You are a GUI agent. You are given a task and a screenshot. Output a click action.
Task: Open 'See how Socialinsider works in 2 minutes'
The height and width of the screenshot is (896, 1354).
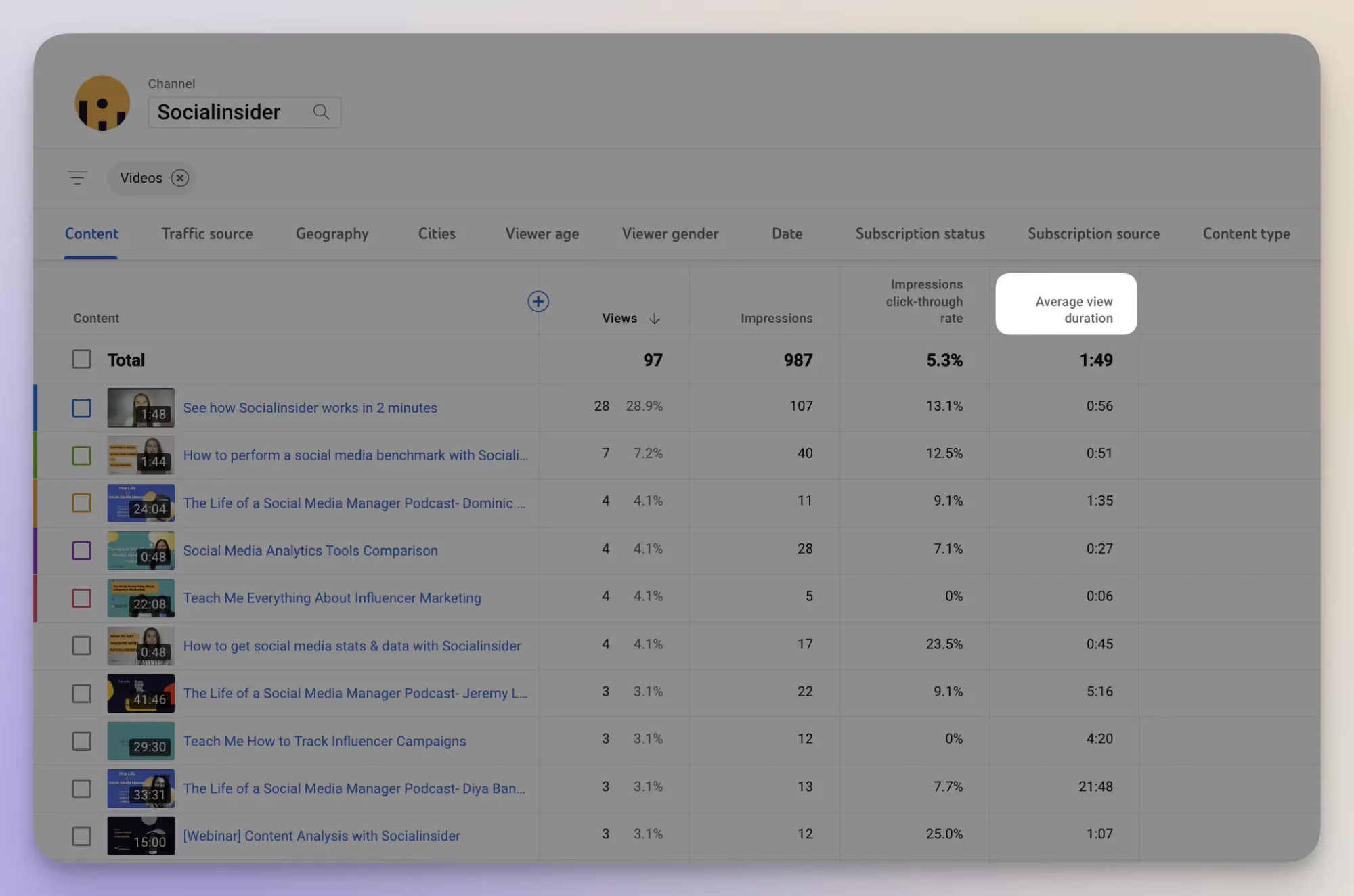[310, 408]
